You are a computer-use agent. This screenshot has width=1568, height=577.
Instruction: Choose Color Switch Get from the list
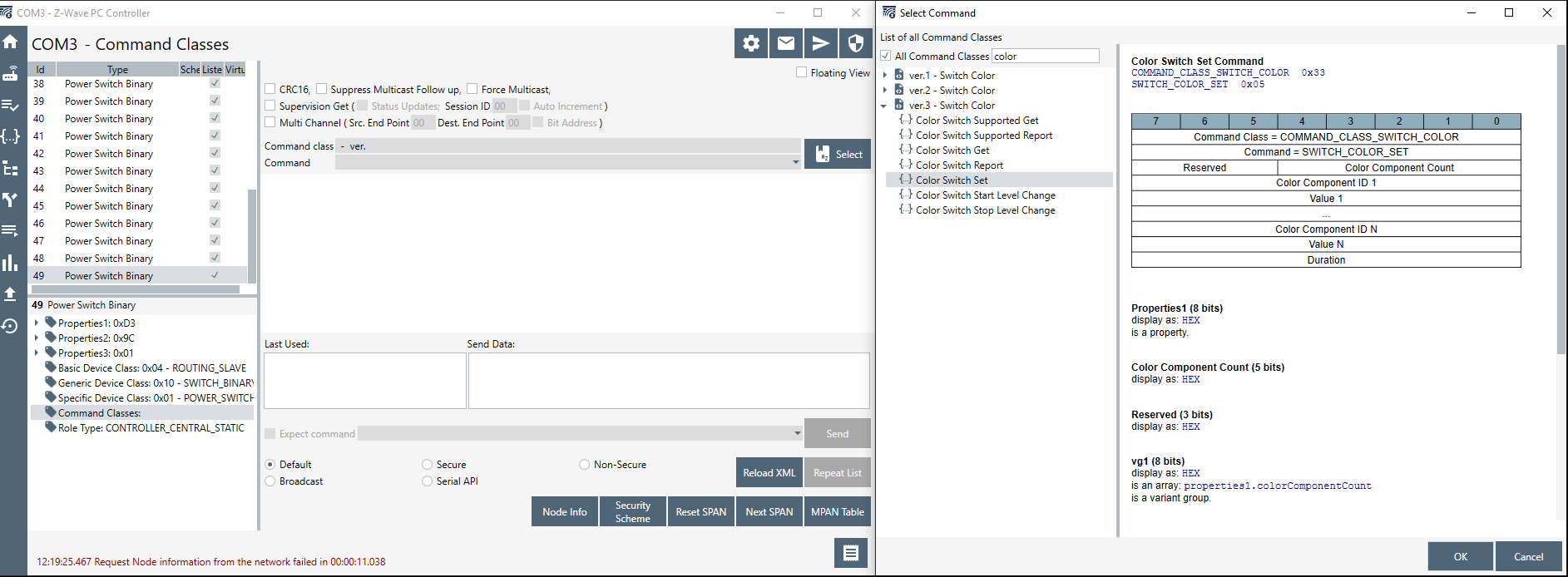coord(952,150)
